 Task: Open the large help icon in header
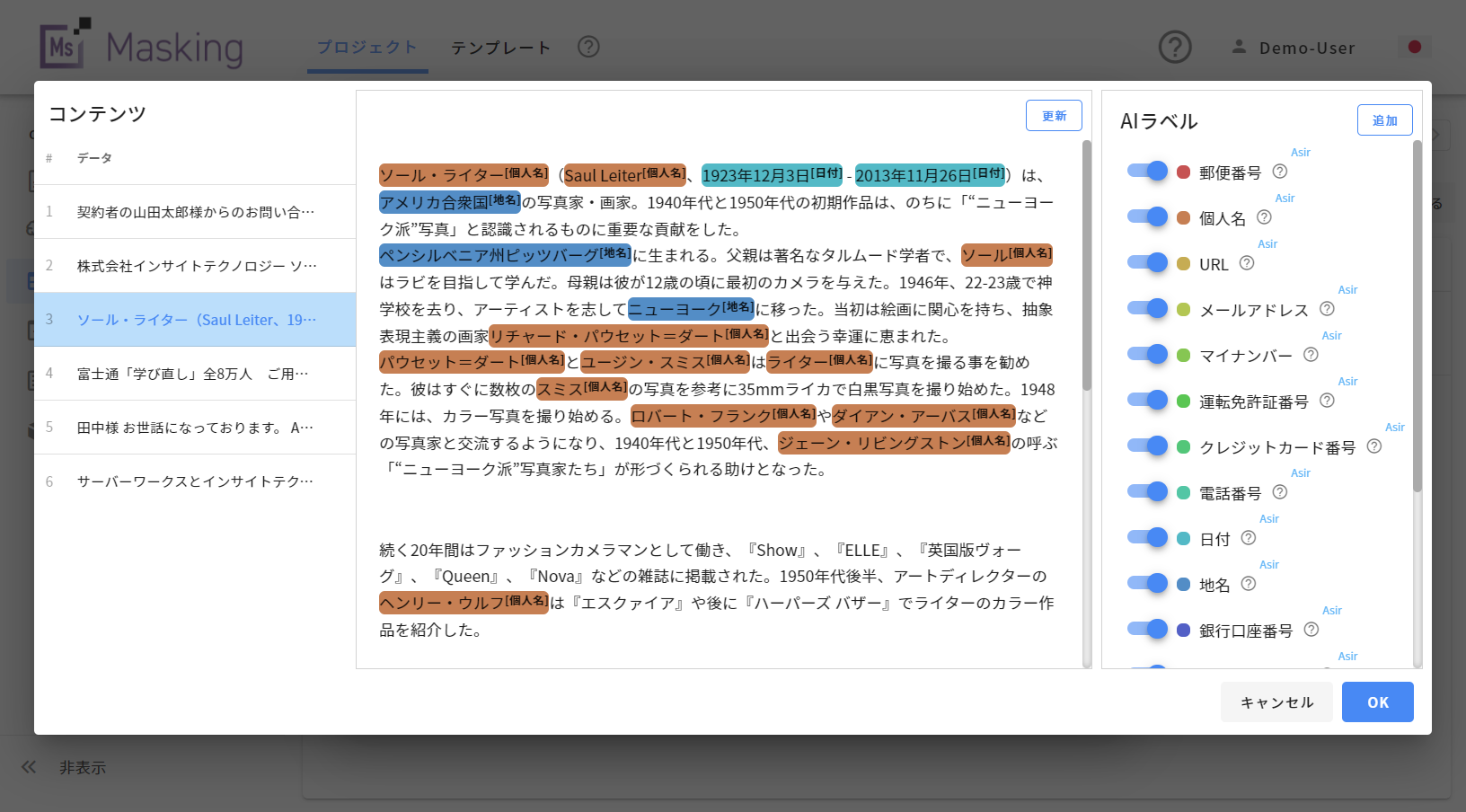coord(1175,47)
